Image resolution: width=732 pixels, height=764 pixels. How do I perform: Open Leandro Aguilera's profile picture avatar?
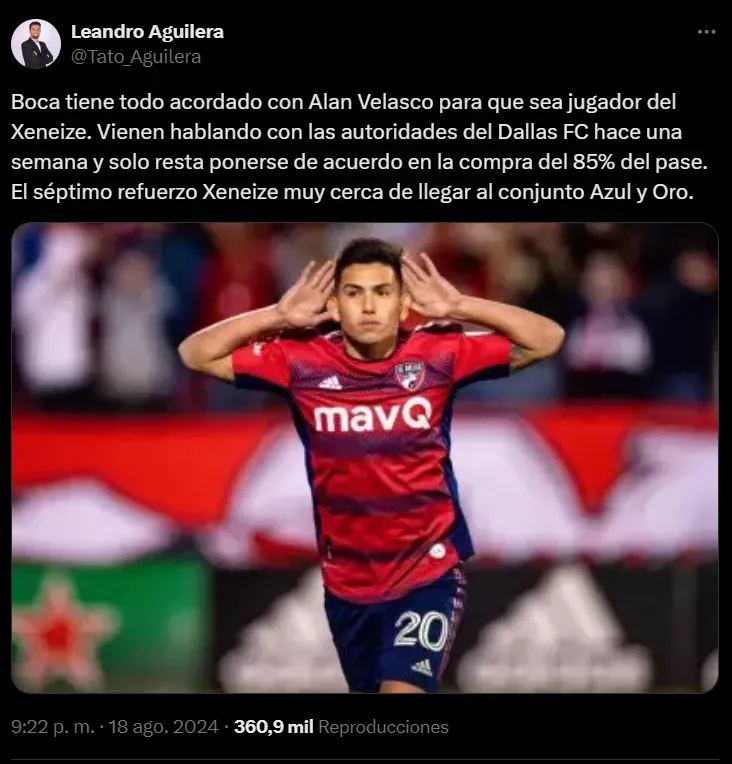[36, 43]
